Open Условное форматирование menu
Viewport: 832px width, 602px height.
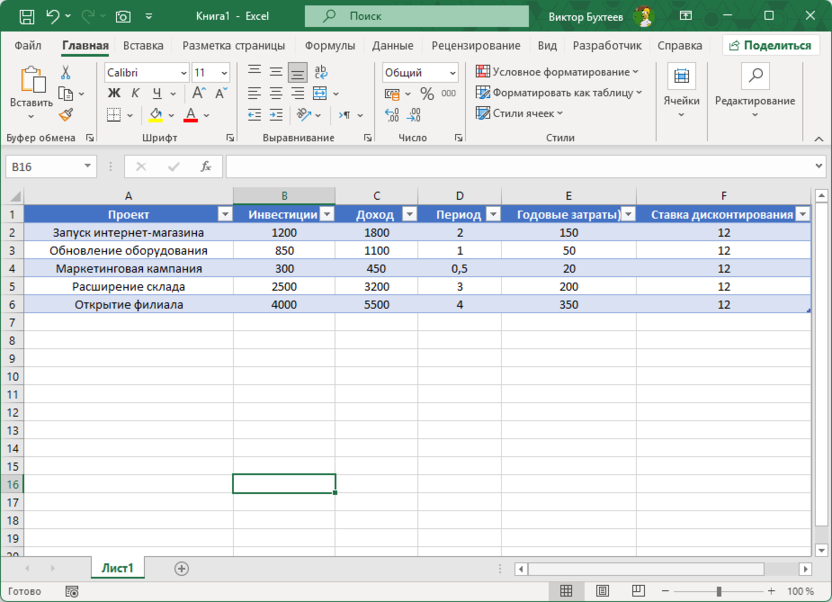557,72
